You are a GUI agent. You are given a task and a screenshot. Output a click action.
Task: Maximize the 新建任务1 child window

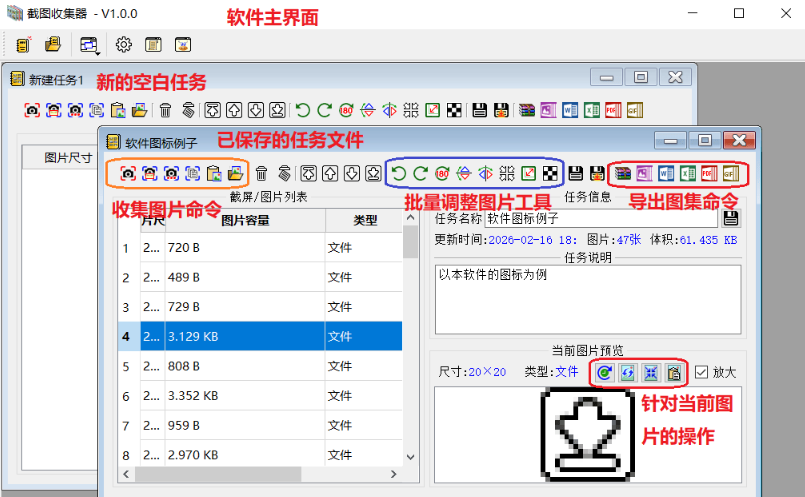[x=641, y=78]
